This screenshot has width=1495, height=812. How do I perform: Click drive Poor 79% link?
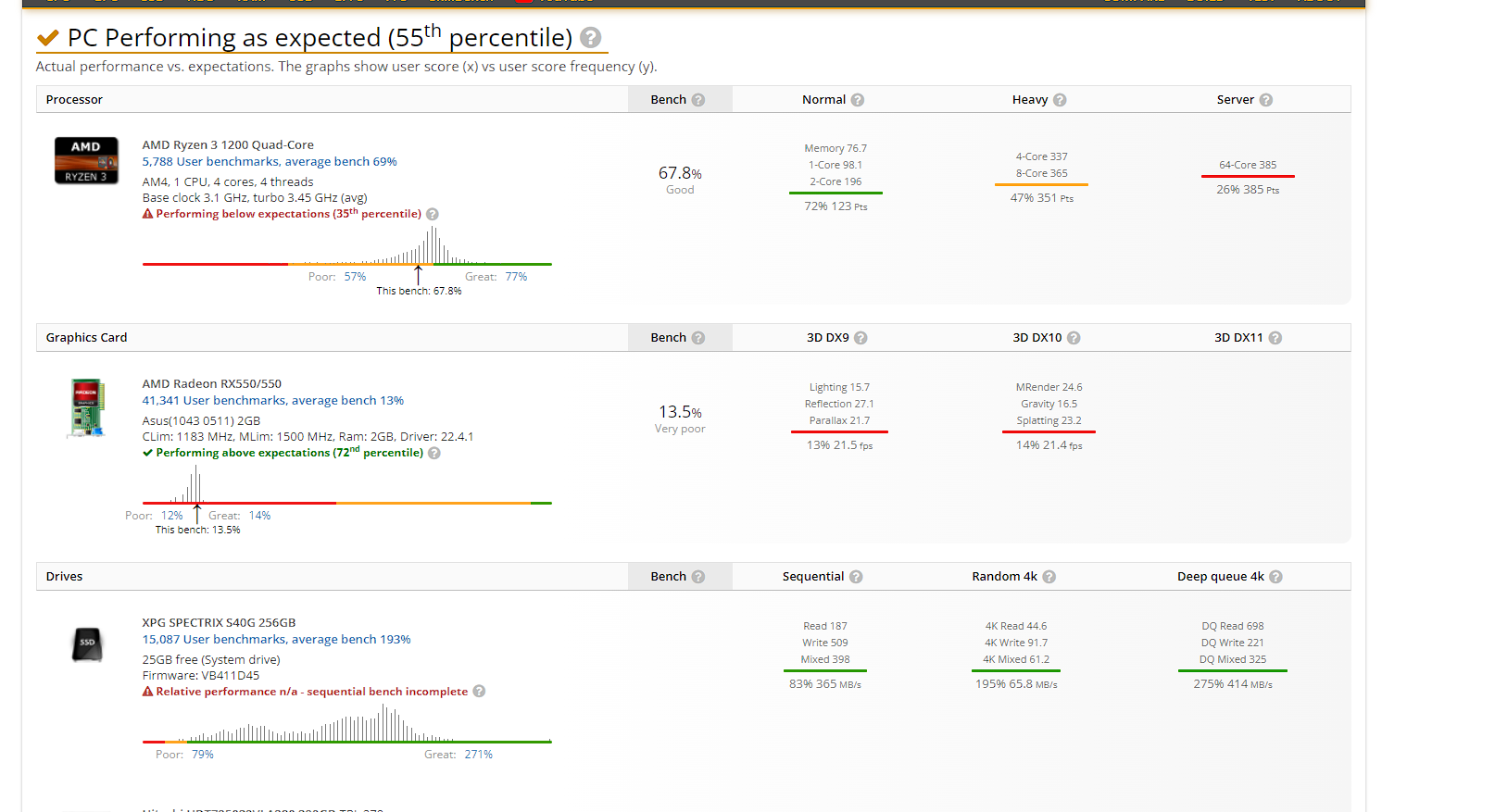click(x=203, y=755)
